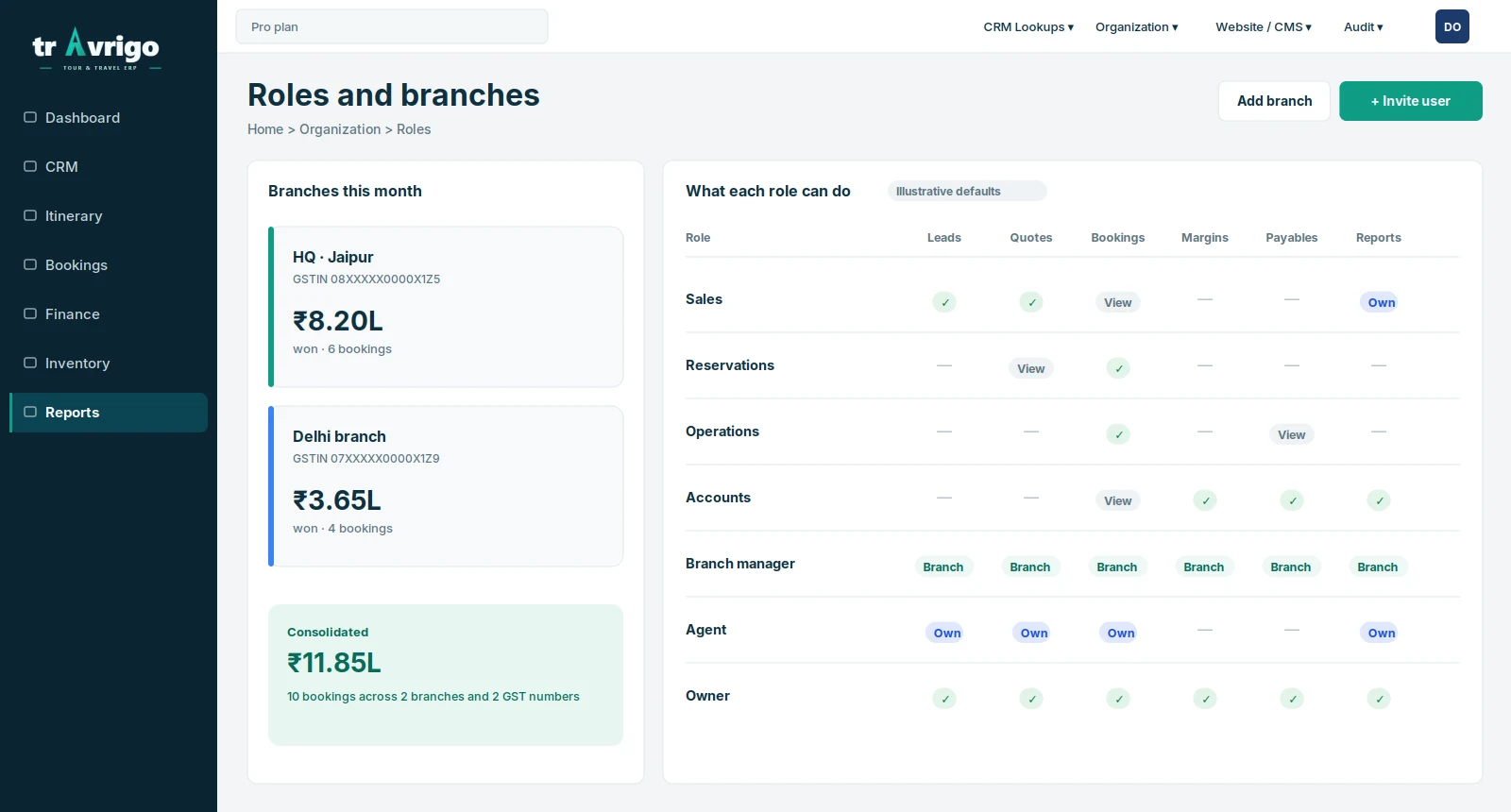
Task: Open the Website / CMS dropdown
Action: click(x=1264, y=26)
